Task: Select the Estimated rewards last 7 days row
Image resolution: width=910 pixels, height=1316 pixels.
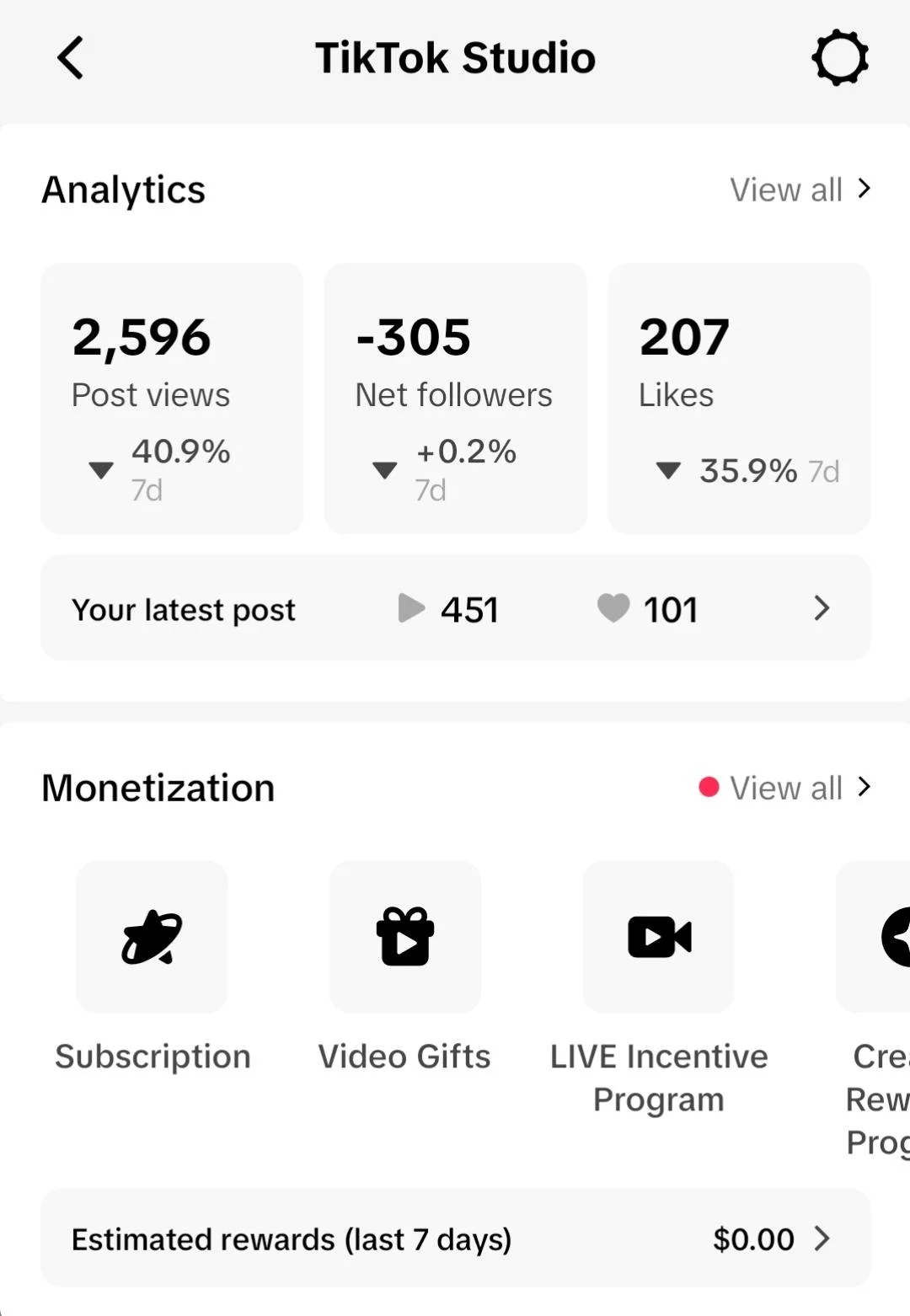Action: tap(456, 1238)
